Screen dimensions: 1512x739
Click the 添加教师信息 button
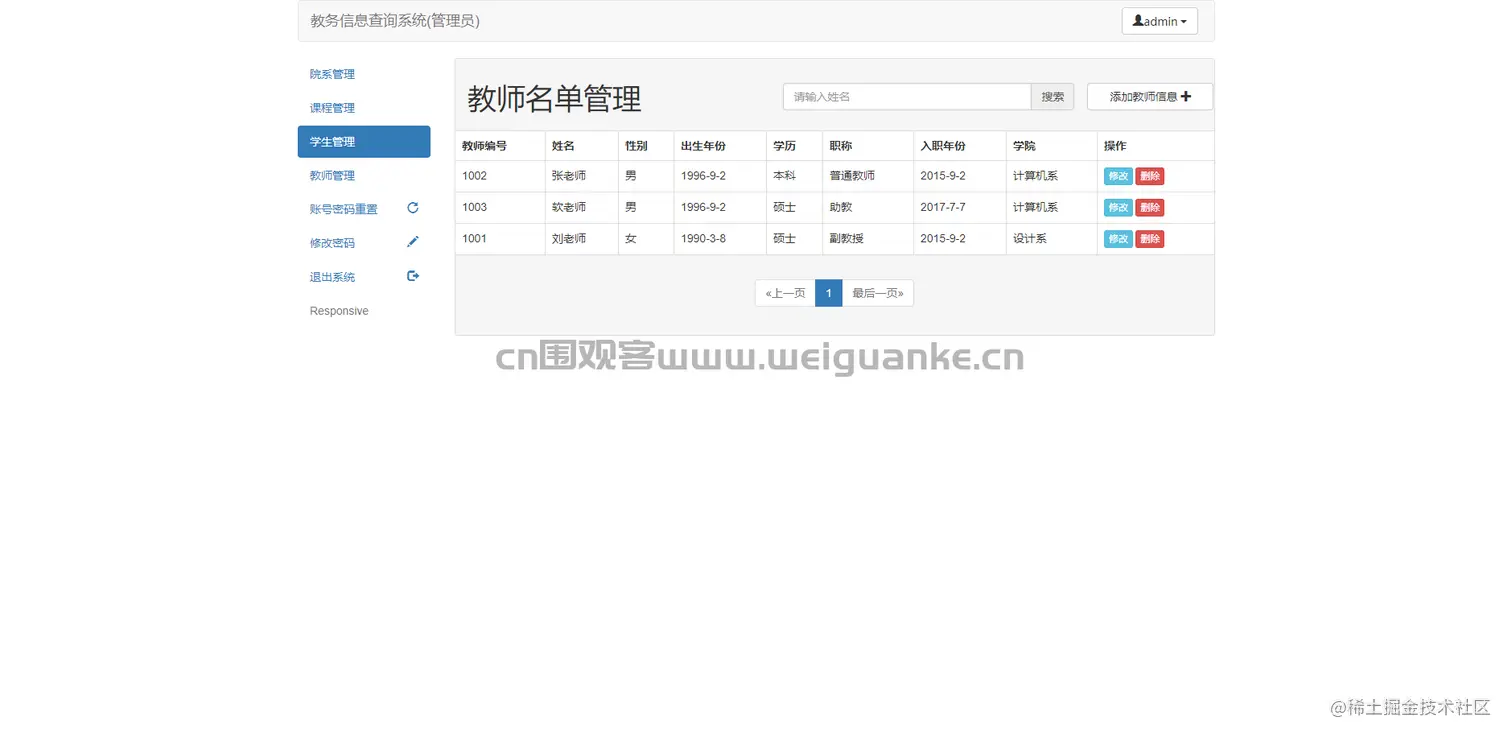click(x=1150, y=97)
